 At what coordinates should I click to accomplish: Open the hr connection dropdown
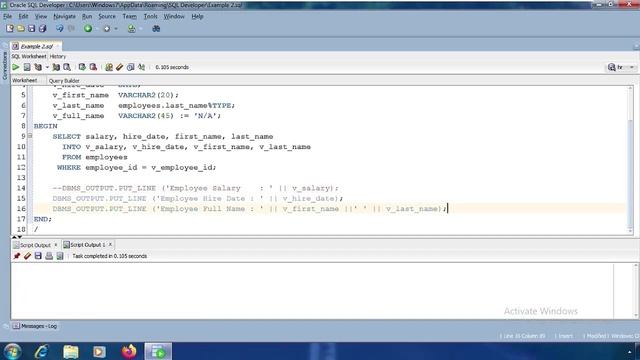(621, 67)
